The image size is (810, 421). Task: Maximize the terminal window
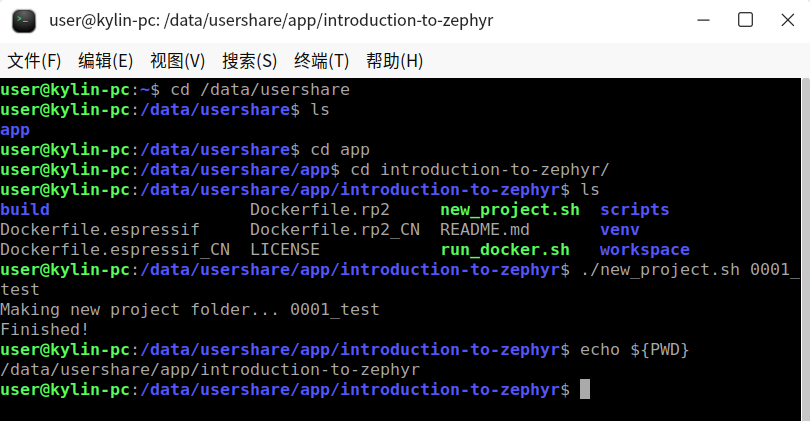[x=745, y=20]
